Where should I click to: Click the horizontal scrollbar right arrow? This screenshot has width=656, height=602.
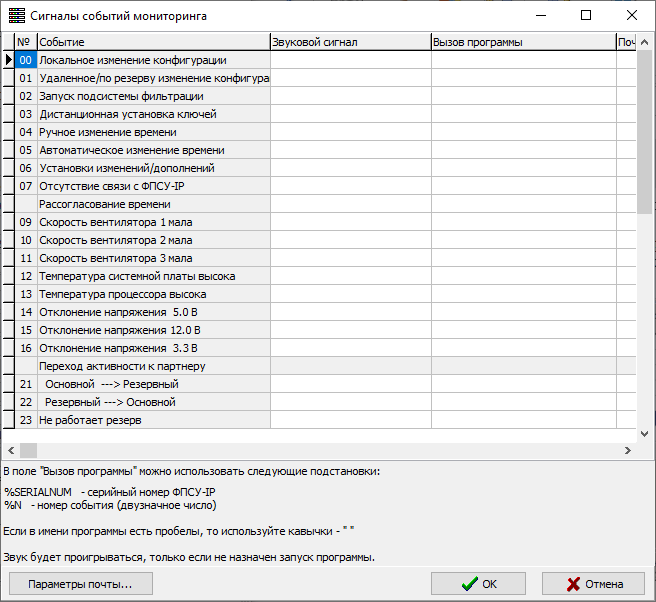pyautogui.click(x=627, y=451)
